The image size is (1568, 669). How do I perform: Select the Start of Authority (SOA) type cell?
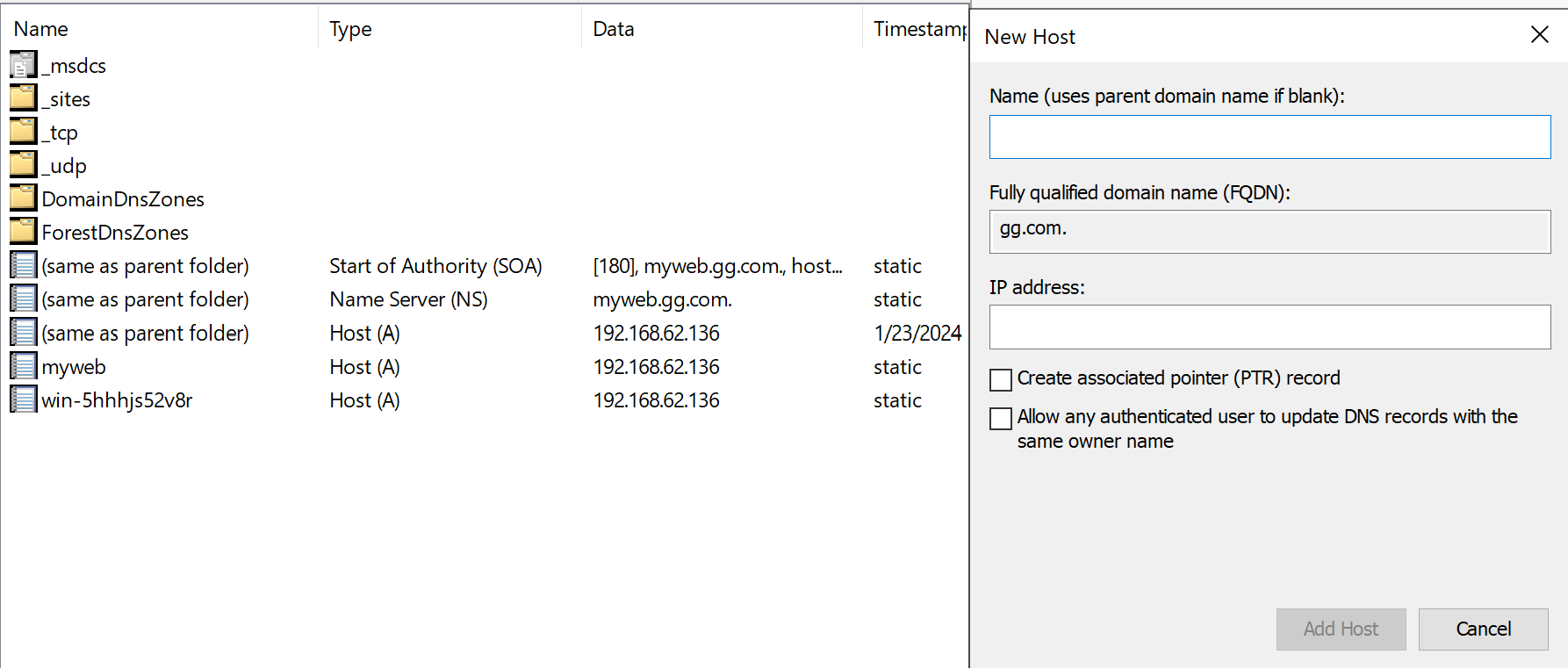click(435, 266)
